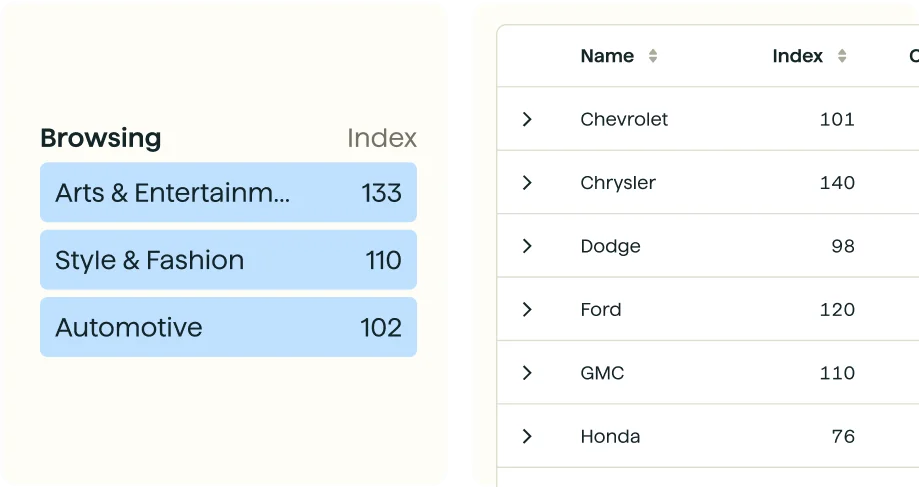Click the Chevrolet name cell
919x487 pixels.
click(x=624, y=119)
